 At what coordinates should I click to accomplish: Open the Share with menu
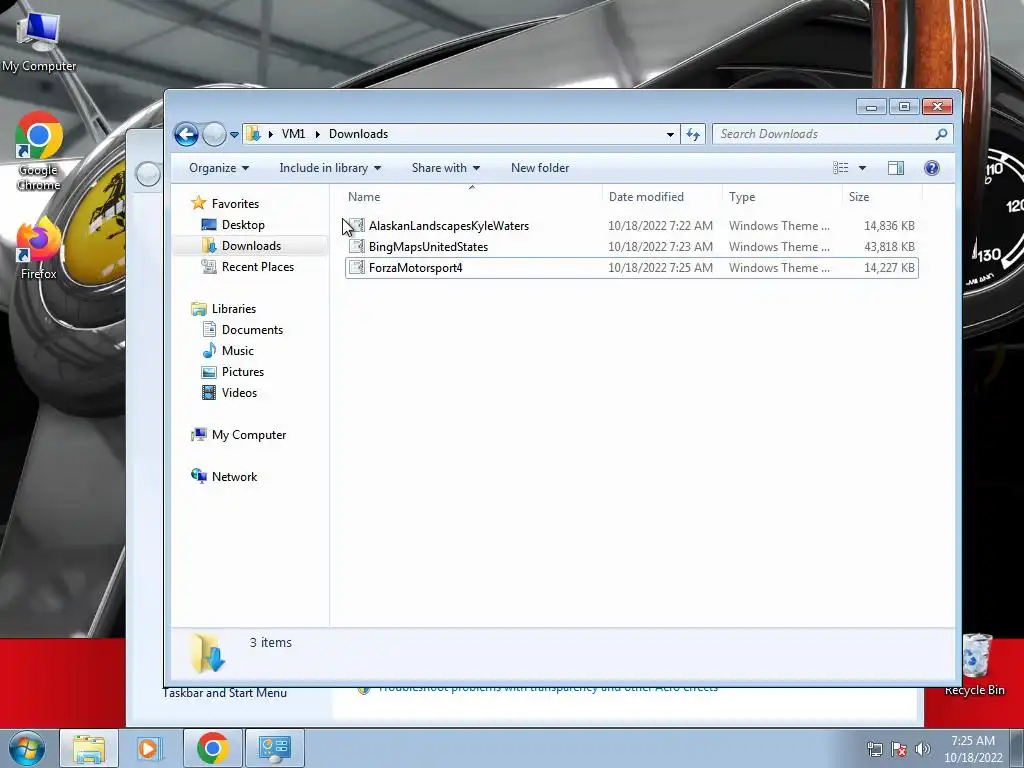[x=445, y=168]
